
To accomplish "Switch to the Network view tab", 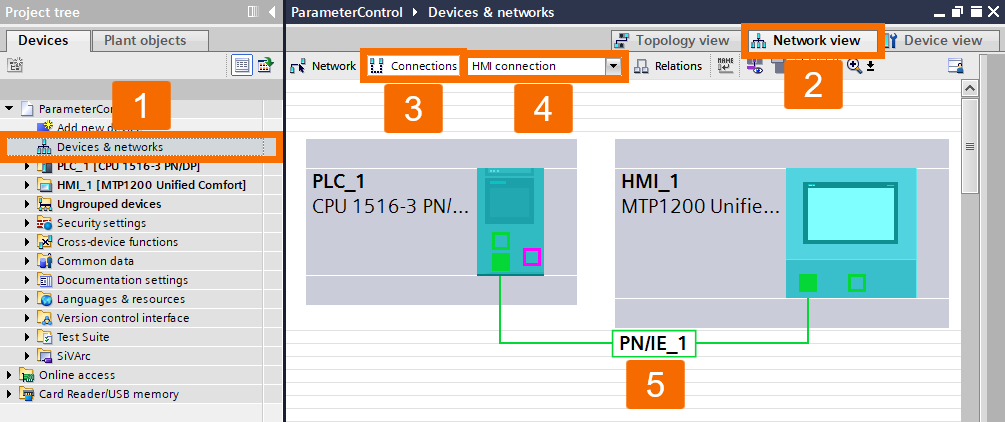I will [x=813, y=40].
